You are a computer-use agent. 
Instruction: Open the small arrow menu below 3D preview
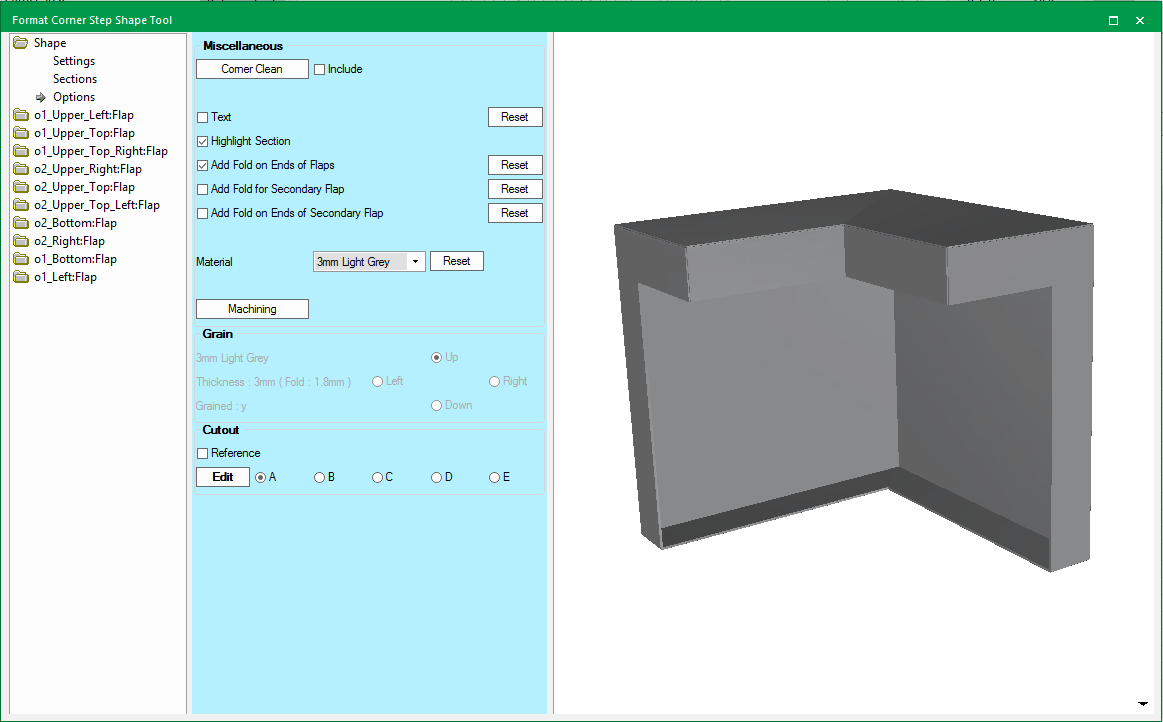1142,703
